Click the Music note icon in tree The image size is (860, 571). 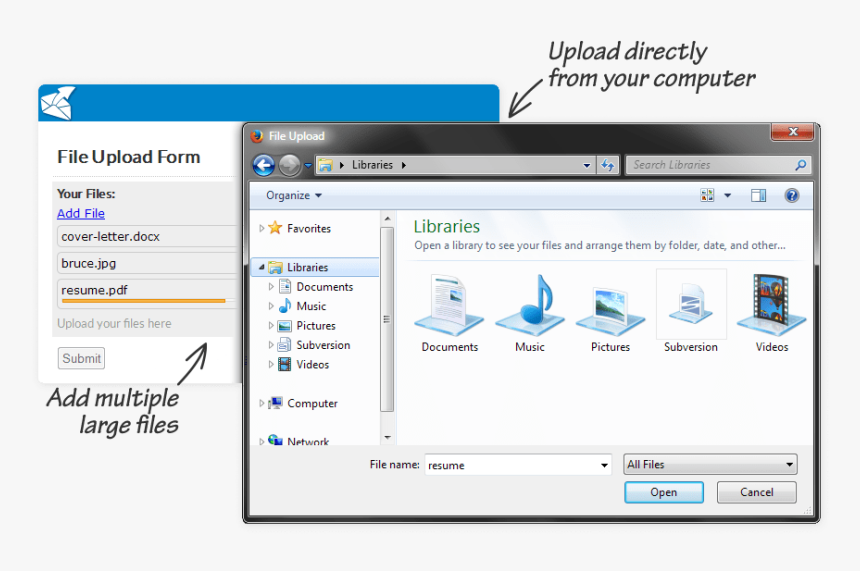tap(285, 306)
